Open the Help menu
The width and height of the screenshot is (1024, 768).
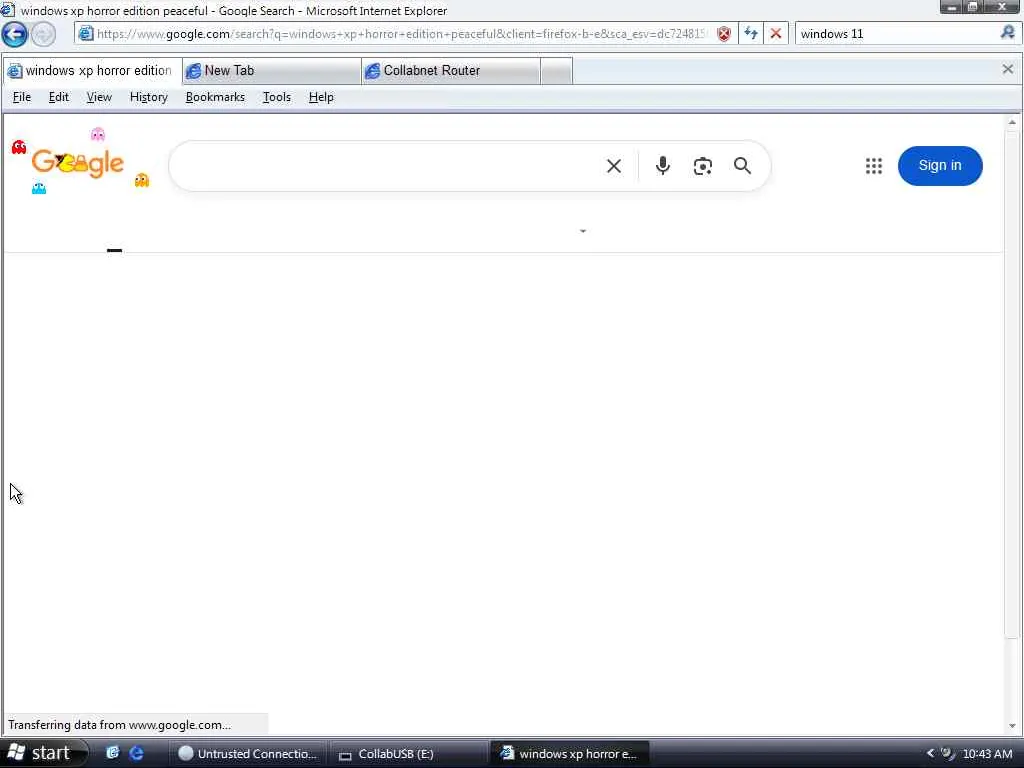point(321,97)
